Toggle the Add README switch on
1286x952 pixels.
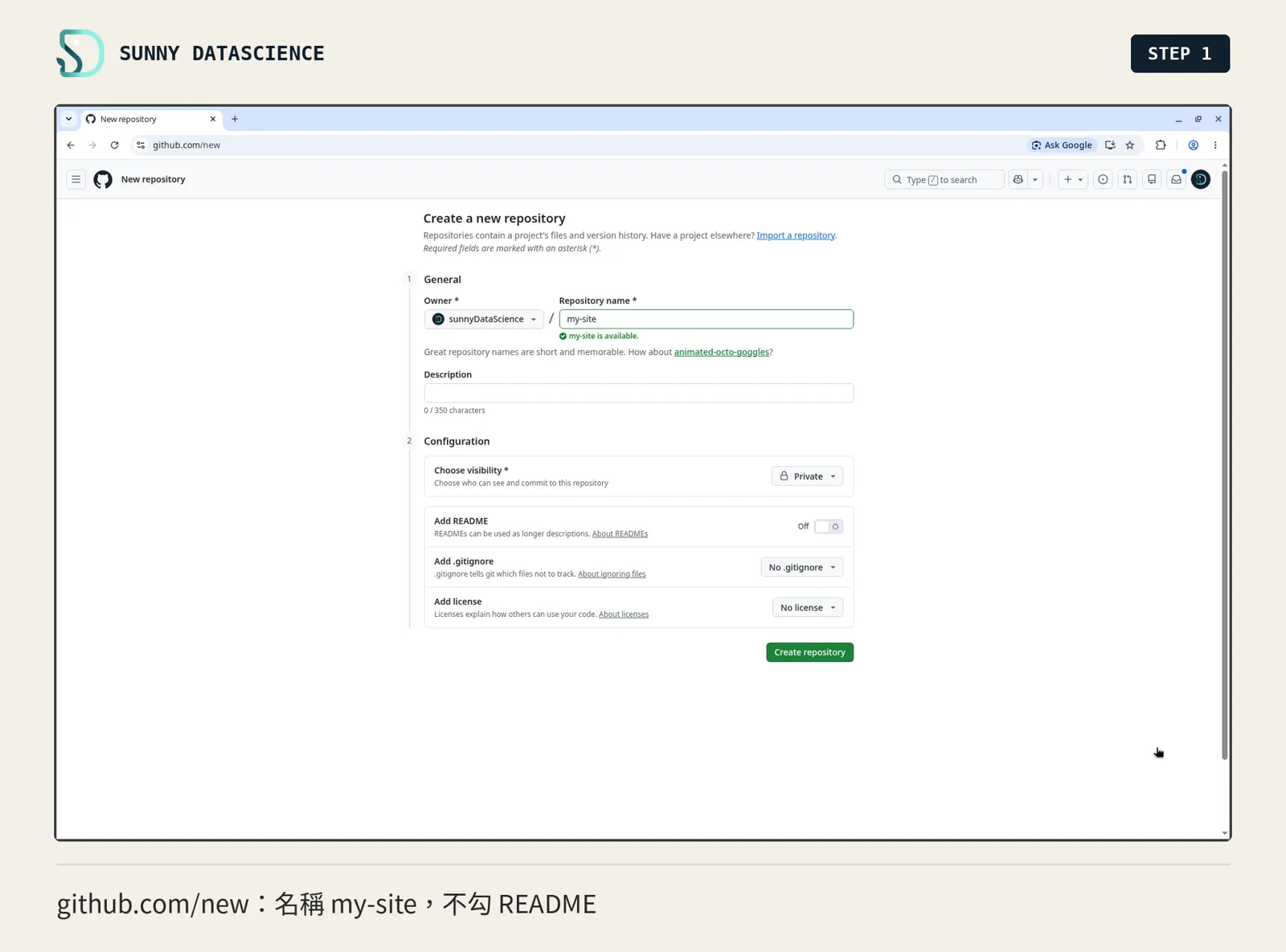pos(828,526)
